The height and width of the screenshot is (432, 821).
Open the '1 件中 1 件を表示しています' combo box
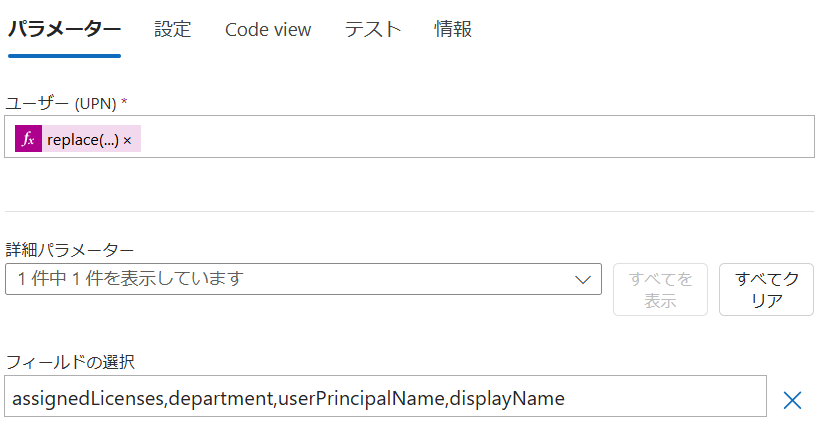pyautogui.click(x=303, y=279)
